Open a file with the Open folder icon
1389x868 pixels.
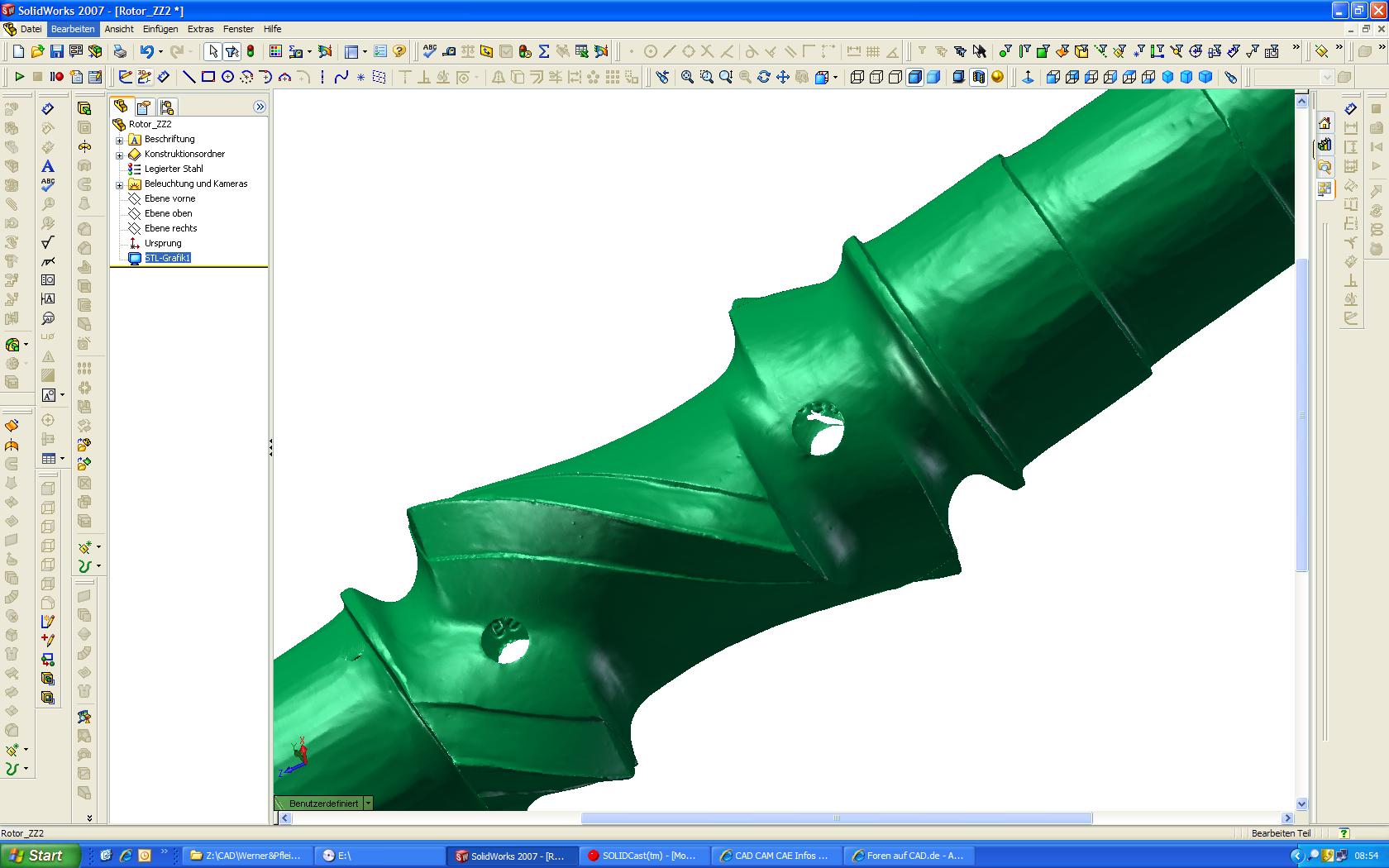(37, 51)
